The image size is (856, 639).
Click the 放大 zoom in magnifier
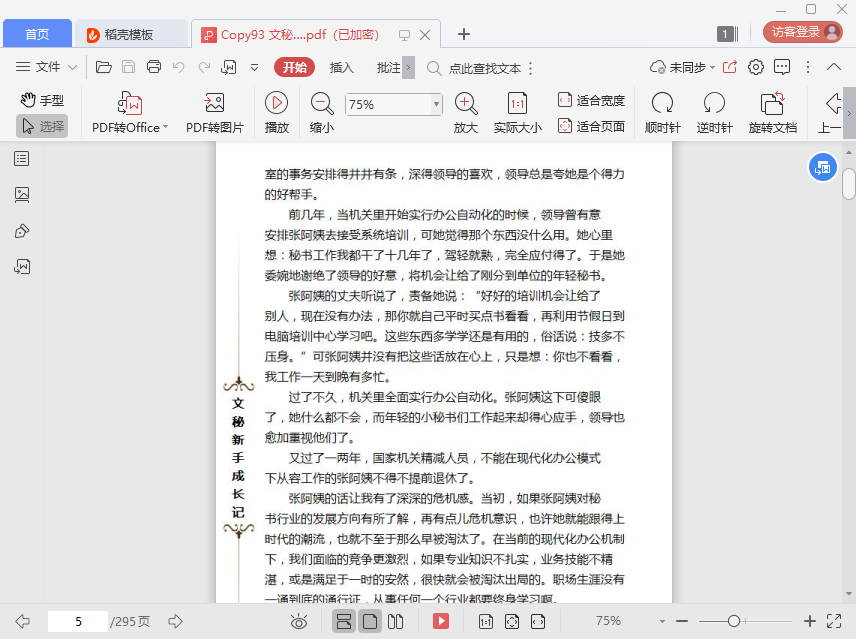pos(466,103)
